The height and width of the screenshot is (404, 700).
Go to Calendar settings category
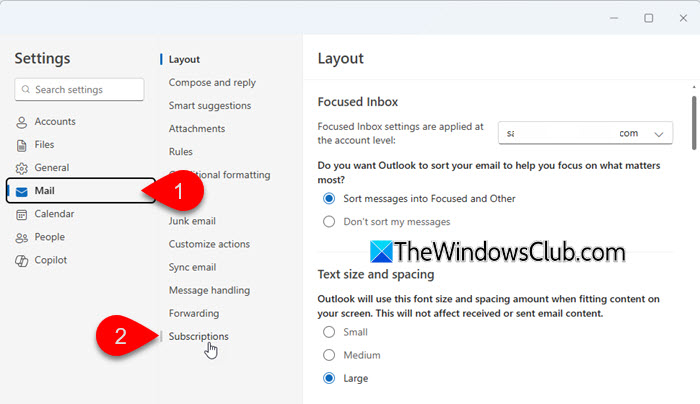54,214
